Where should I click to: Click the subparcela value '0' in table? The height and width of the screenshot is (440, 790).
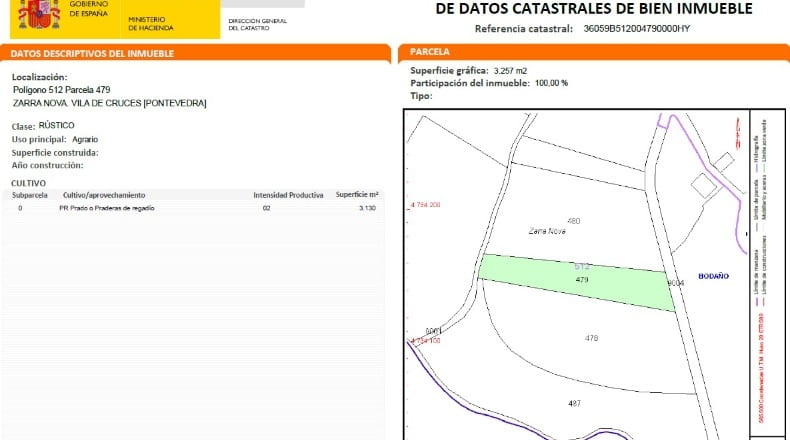click(20, 208)
